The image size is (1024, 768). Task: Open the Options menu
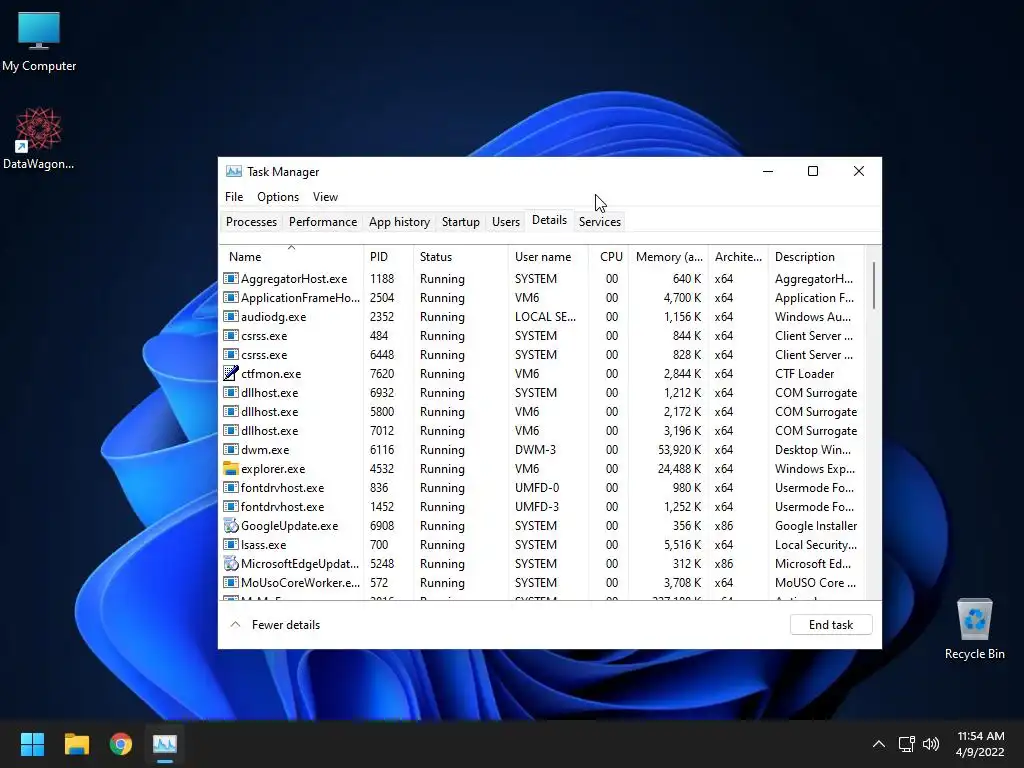click(278, 197)
